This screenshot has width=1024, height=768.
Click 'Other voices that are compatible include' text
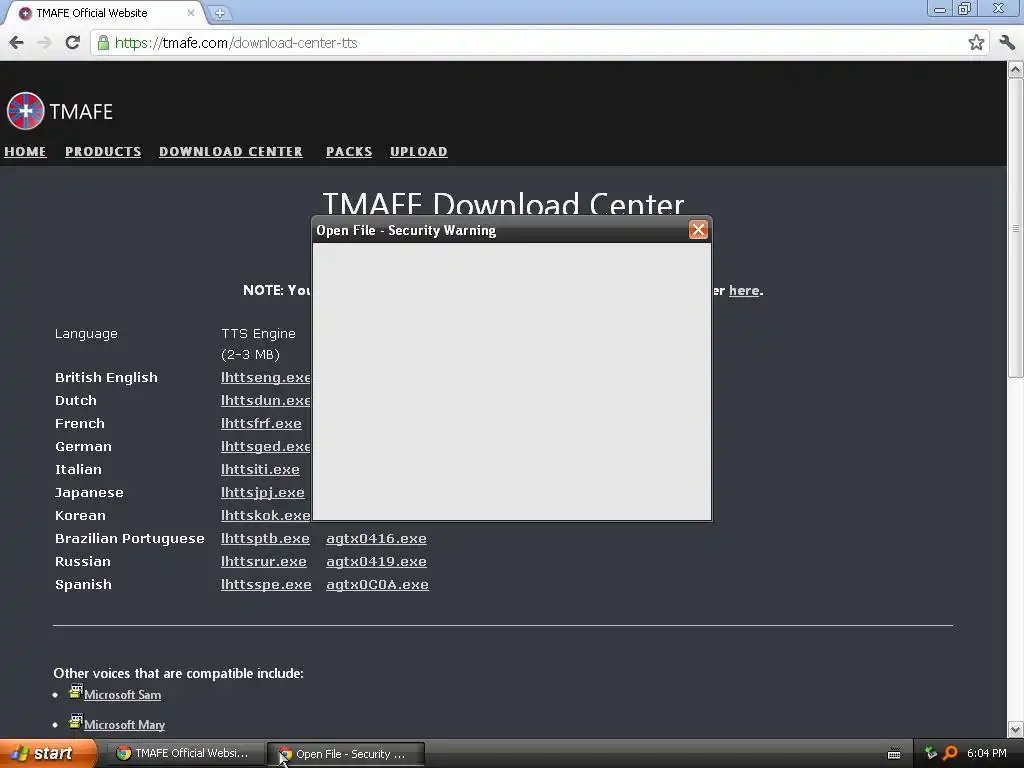click(178, 673)
